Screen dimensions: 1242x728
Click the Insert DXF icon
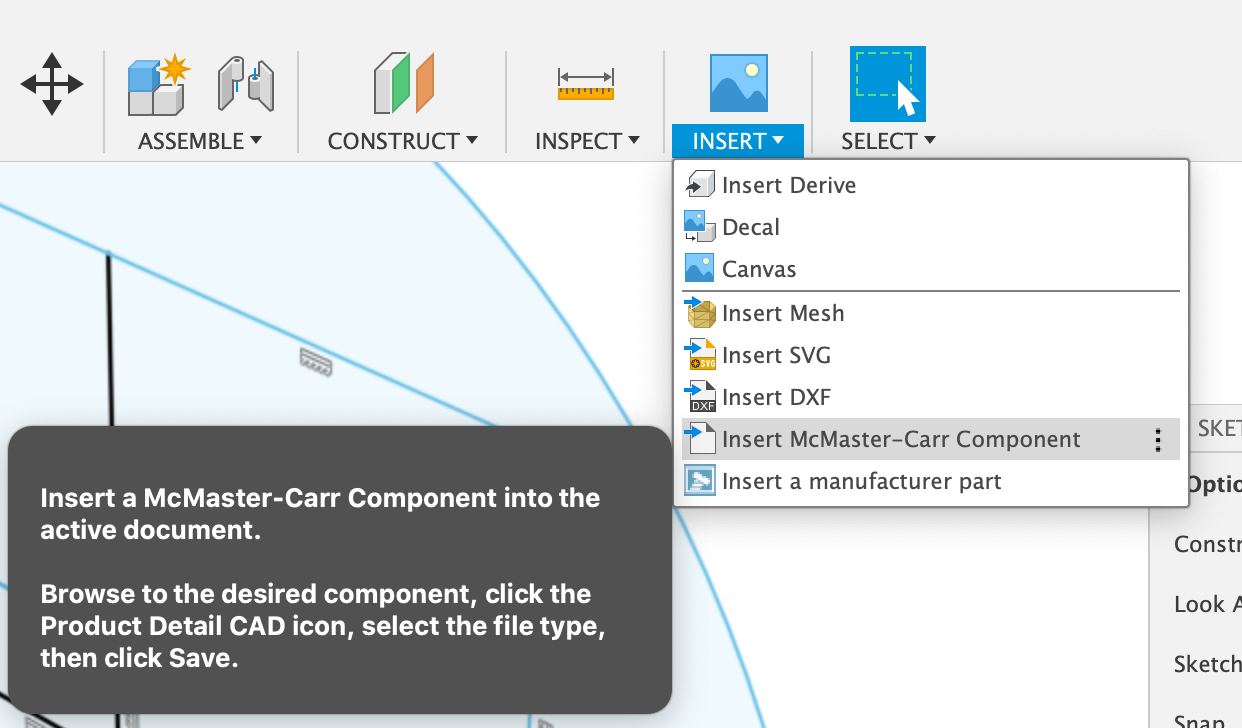click(700, 397)
